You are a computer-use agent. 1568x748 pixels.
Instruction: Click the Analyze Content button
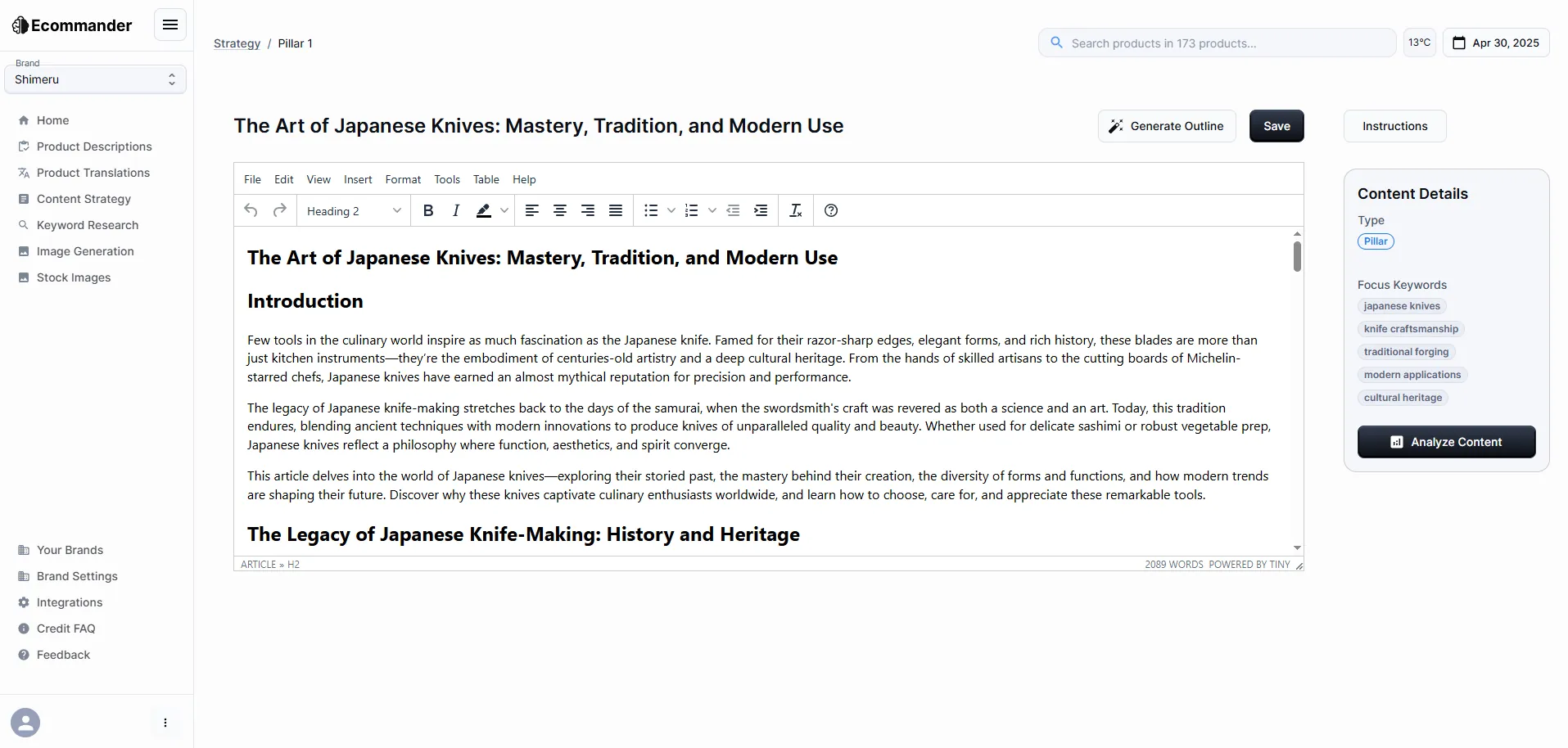click(x=1446, y=442)
